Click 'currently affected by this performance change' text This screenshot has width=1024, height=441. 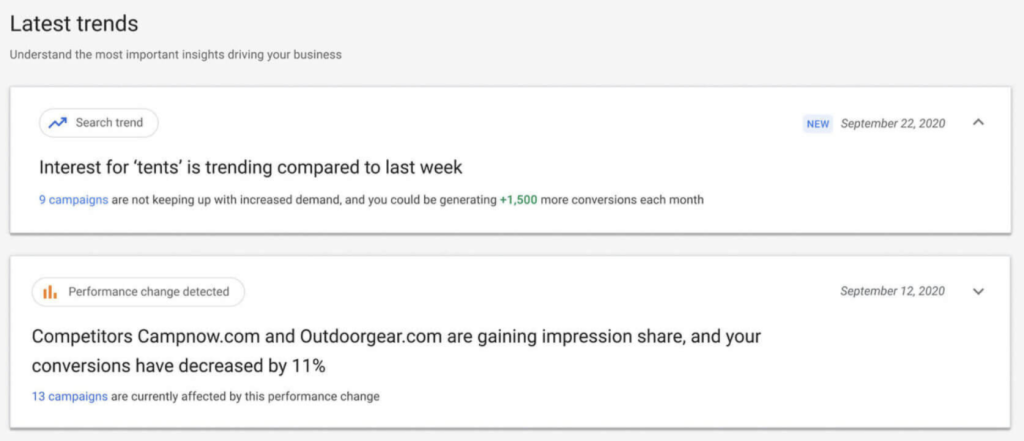coord(255,396)
